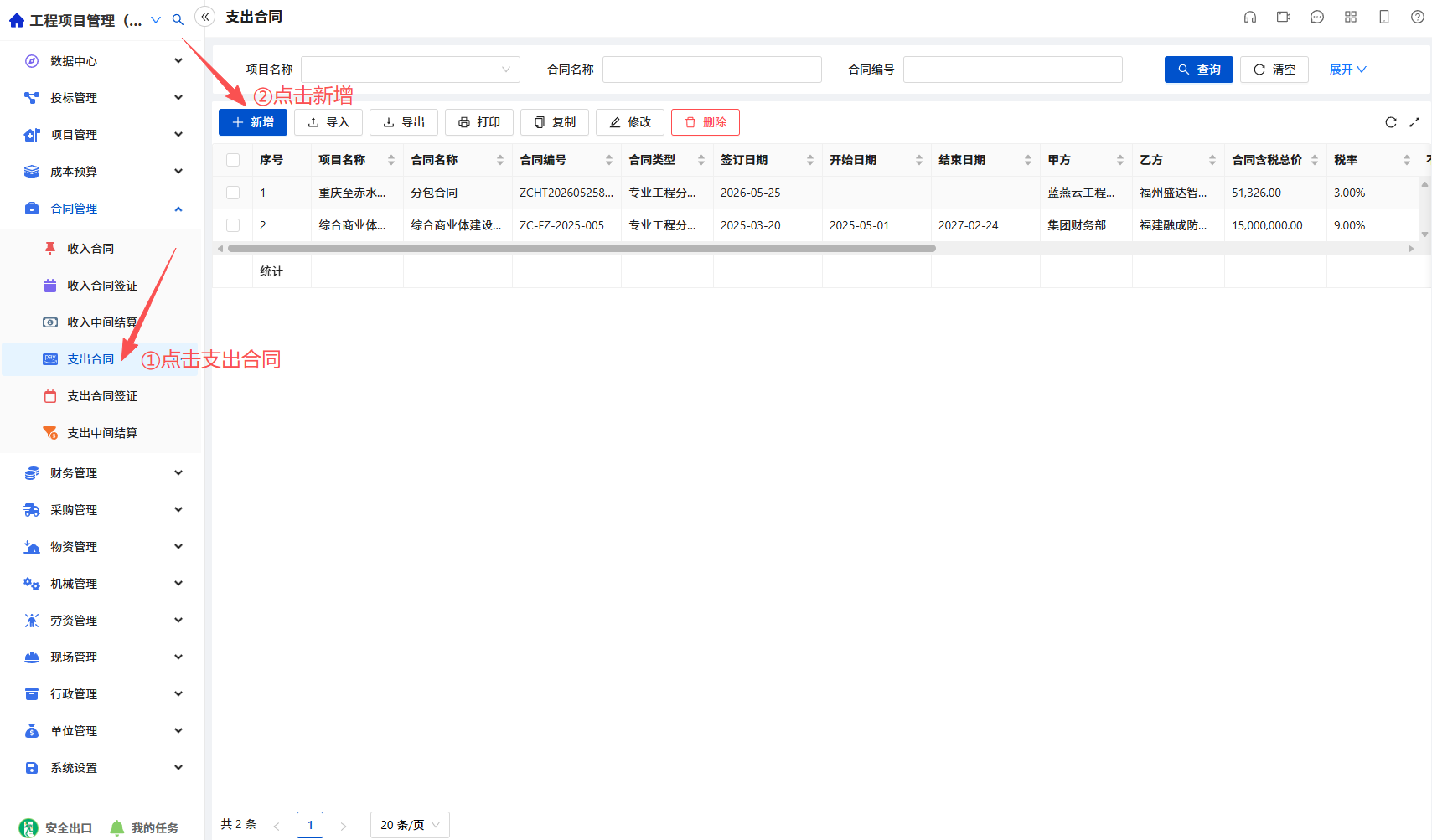
Task: Click the 合同管理 briefcase icon
Action: pyautogui.click(x=32, y=209)
